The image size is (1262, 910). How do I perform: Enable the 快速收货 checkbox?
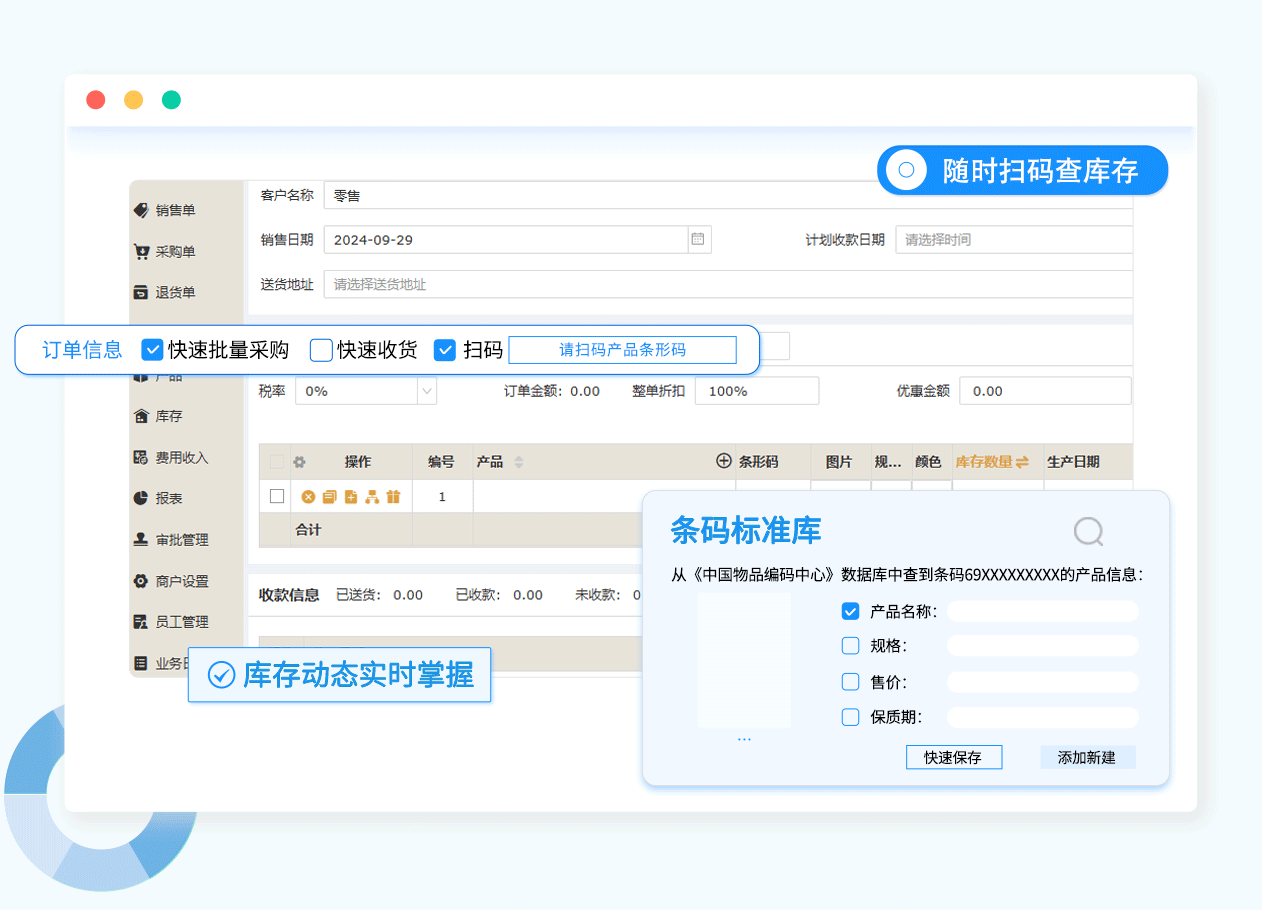pos(321,350)
